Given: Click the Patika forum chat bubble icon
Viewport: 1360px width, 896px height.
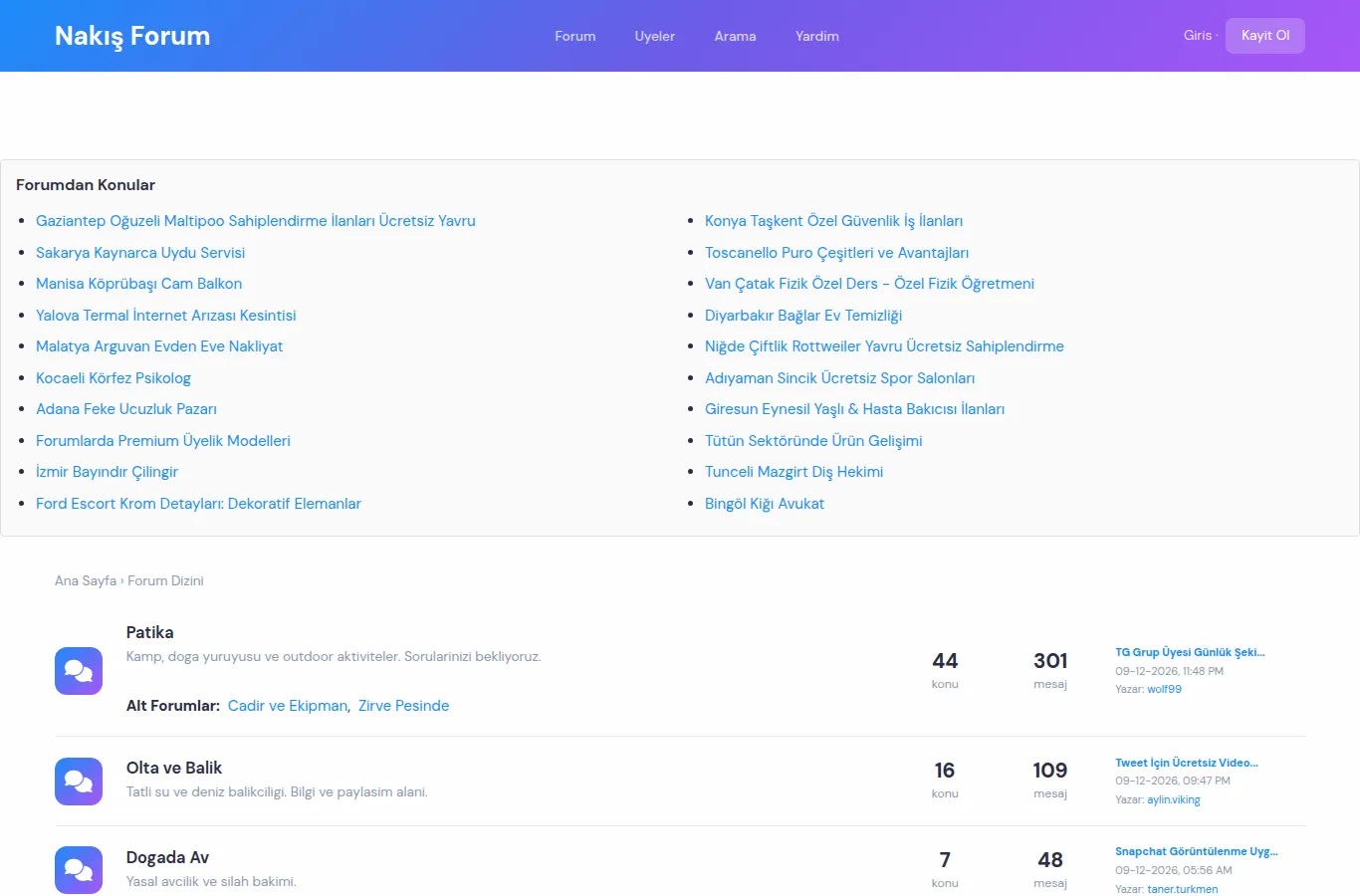Looking at the screenshot, I should click(x=79, y=671).
